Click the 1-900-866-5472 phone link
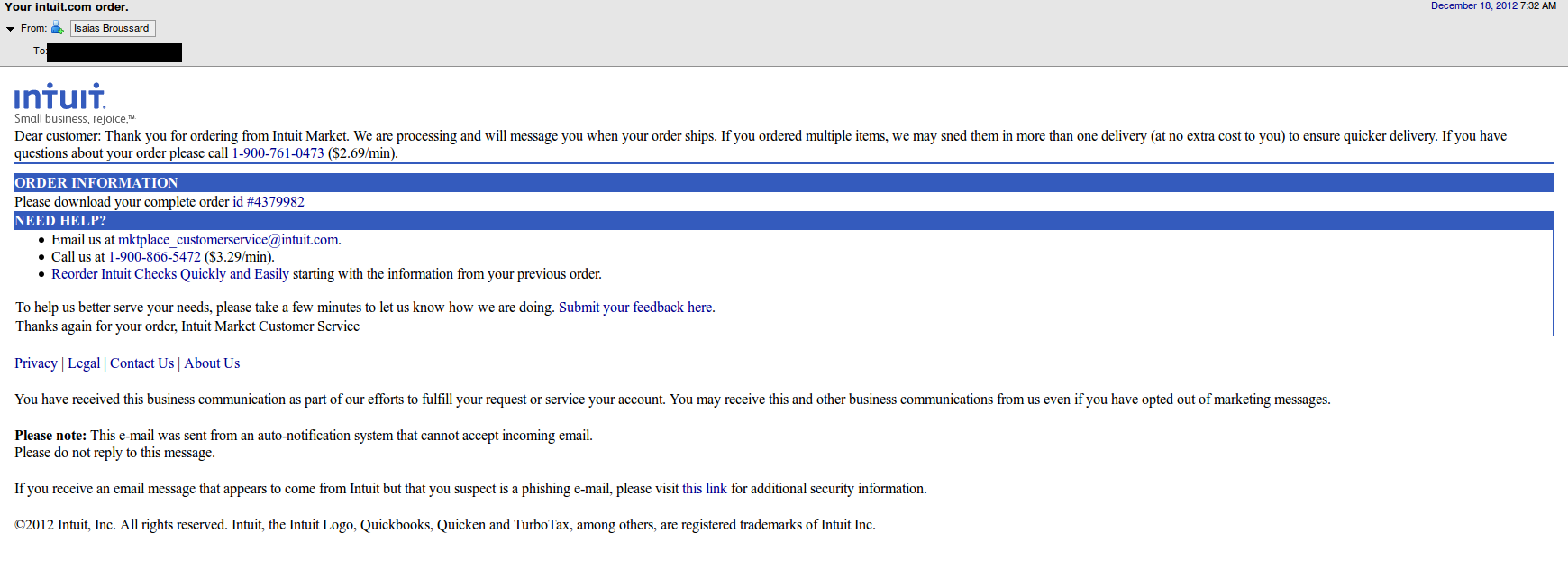 (155, 257)
